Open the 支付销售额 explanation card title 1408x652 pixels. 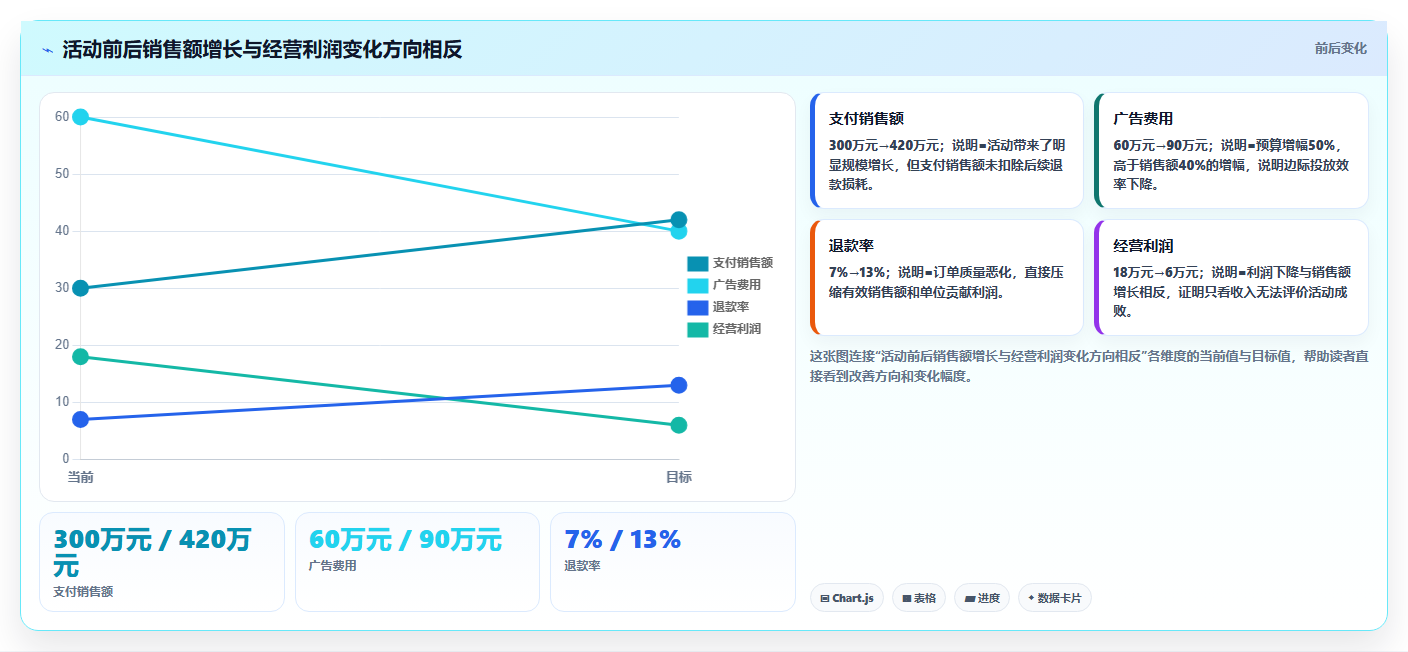[x=866, y=118]
